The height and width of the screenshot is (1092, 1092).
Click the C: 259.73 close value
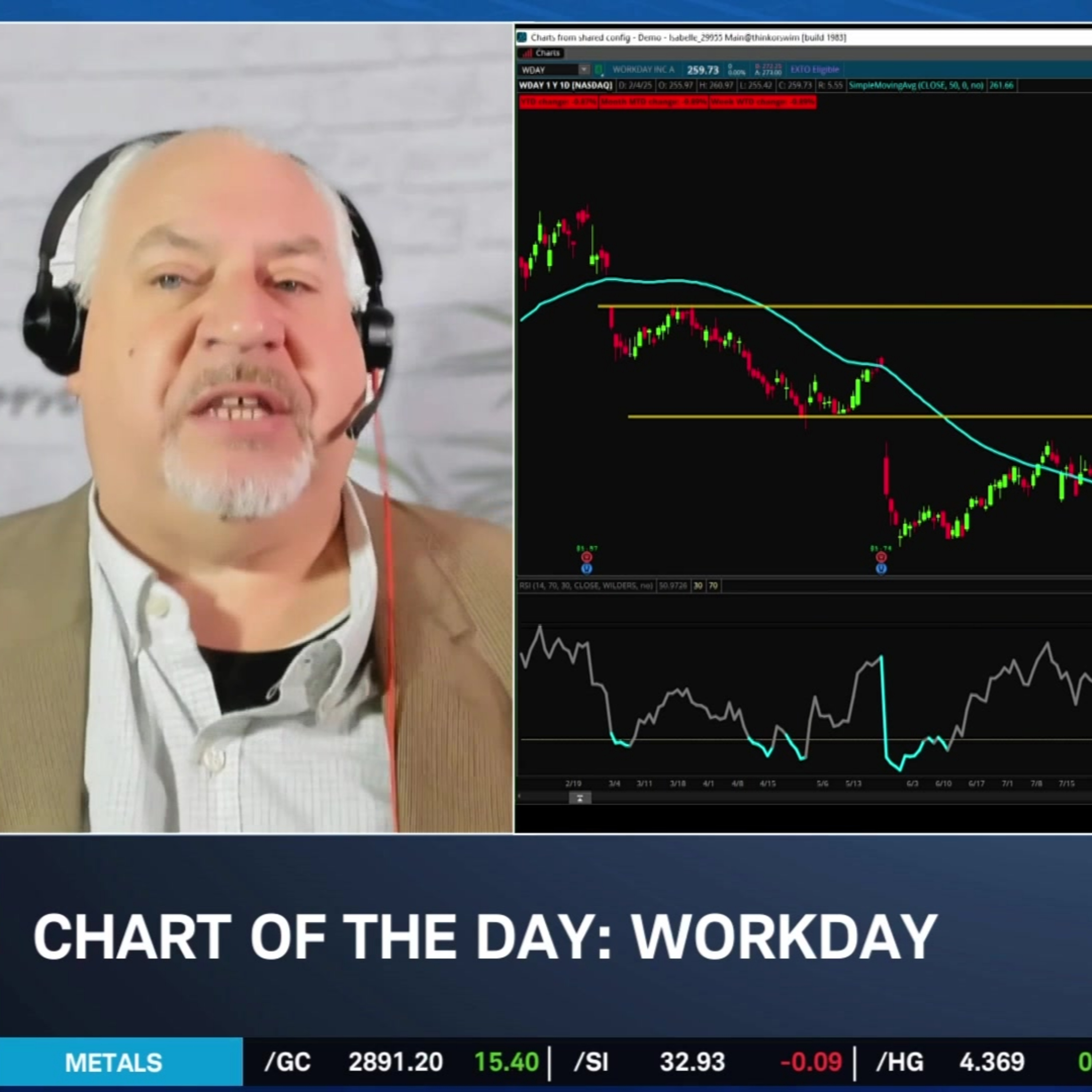coord(795,85)
